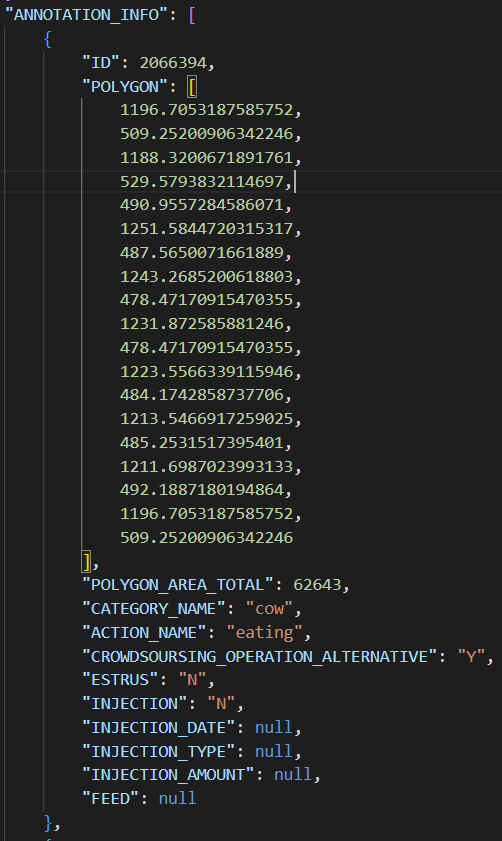This screenshot has height=841, width=502.
Task: Click the coordinate 1213.5466917259025
Action: tap(206, 418)
